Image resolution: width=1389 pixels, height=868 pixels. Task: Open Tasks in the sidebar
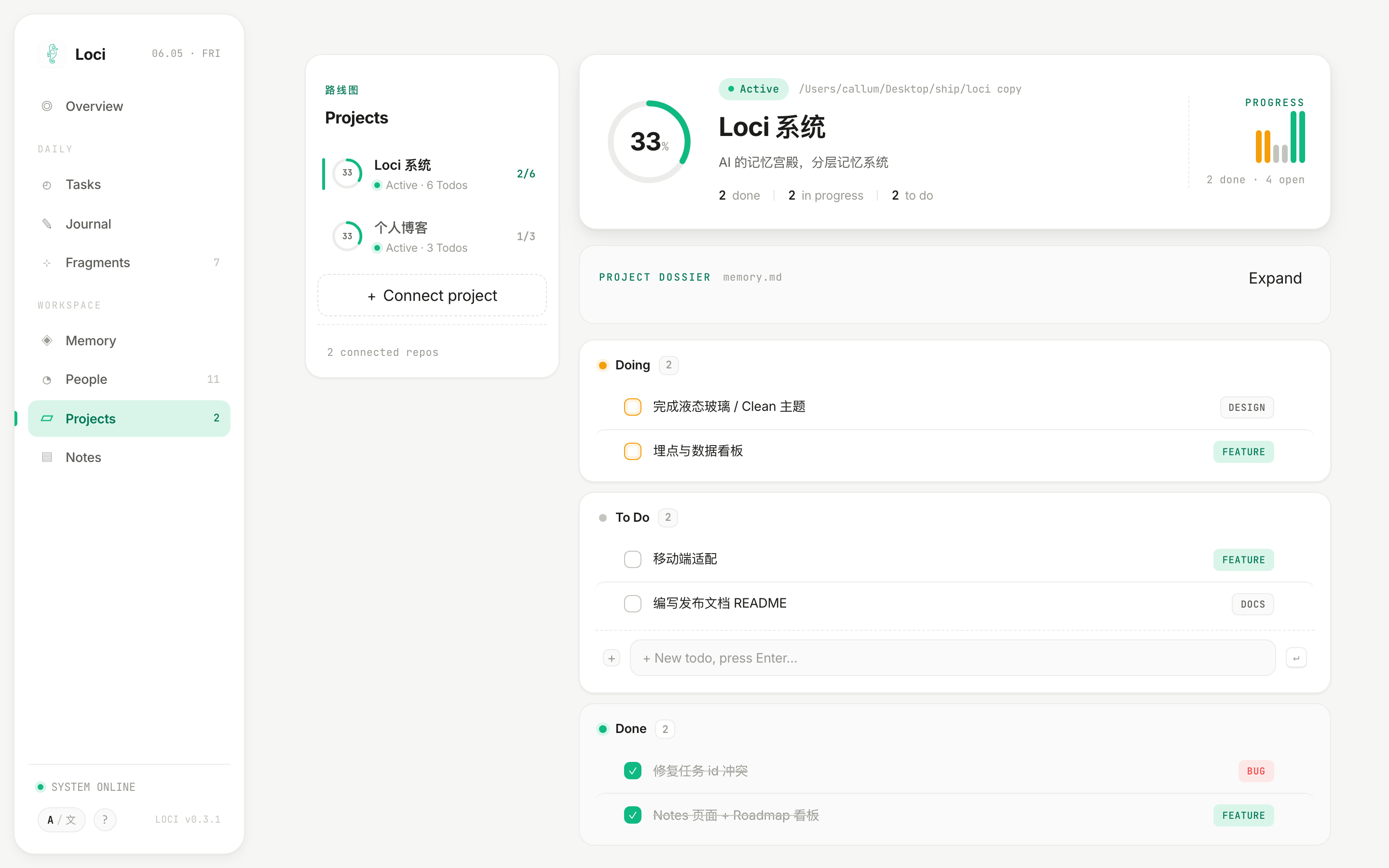[129, 185]
